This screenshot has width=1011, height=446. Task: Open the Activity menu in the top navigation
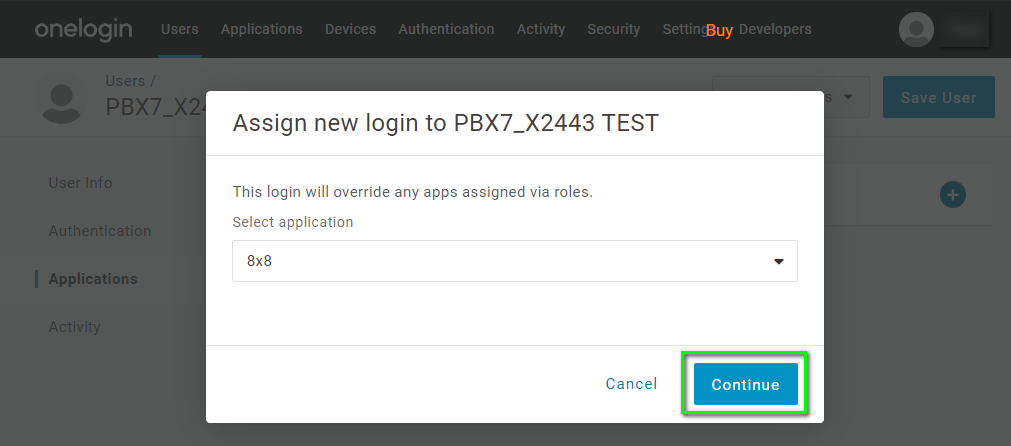541,29
